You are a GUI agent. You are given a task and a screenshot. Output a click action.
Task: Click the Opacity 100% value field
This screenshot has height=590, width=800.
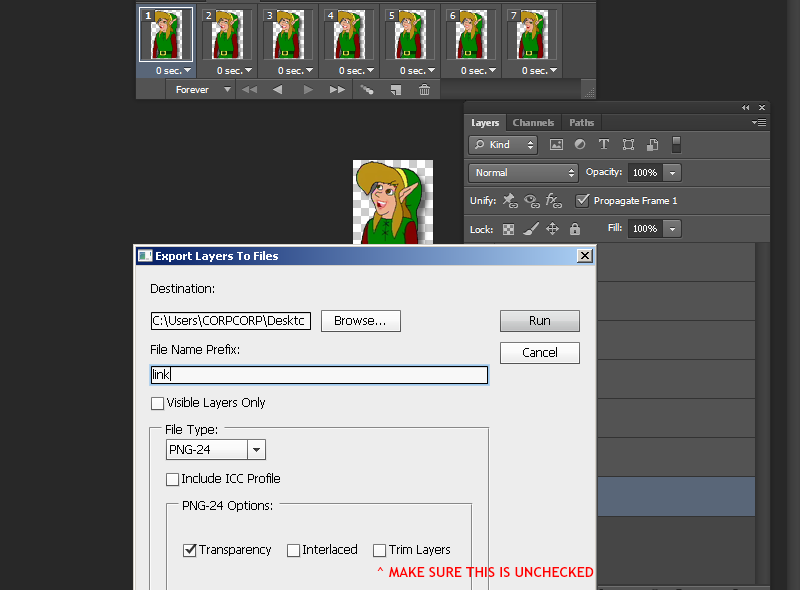(645, 173)
